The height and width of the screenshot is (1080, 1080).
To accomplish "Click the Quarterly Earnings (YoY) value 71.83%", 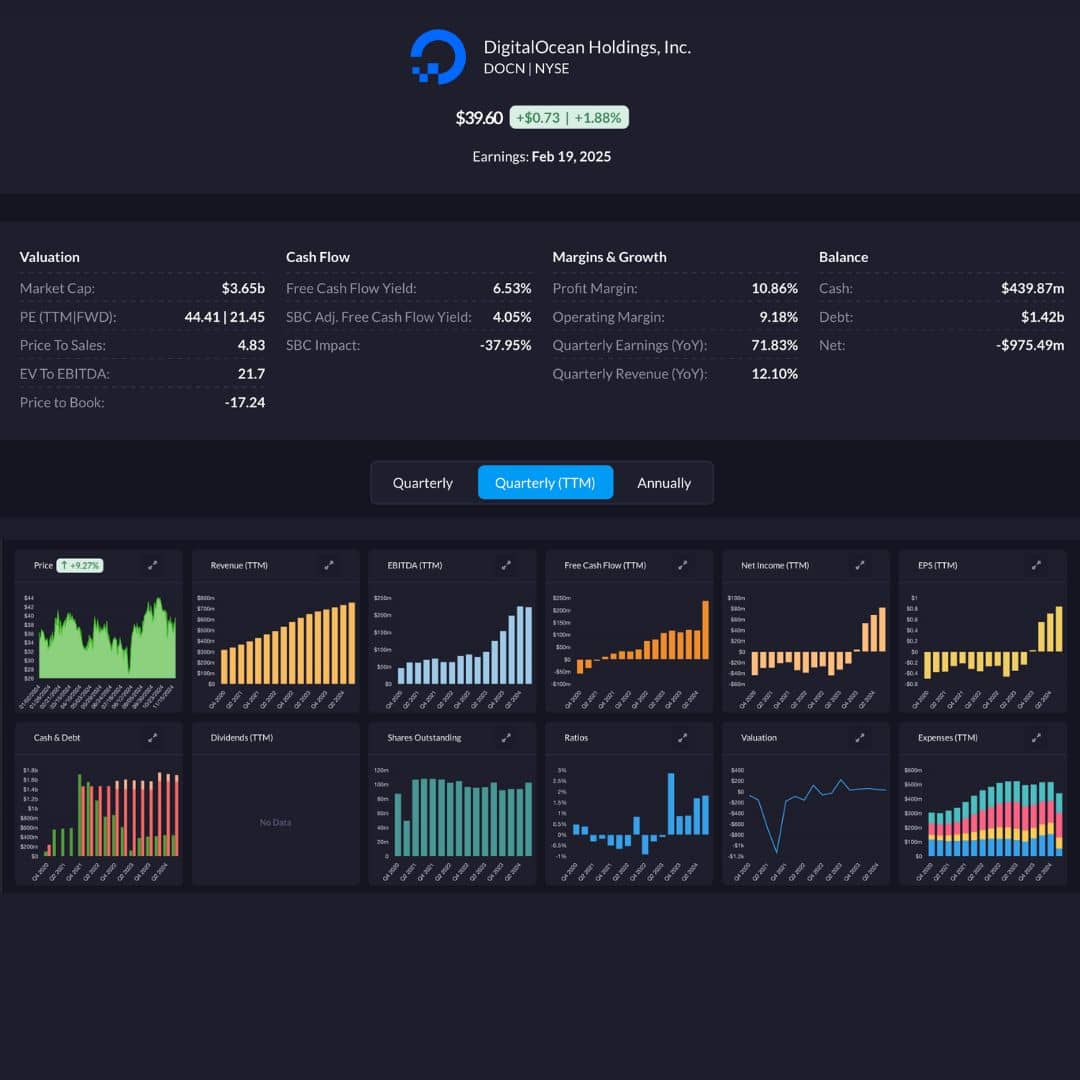I will tap(774, 345).
